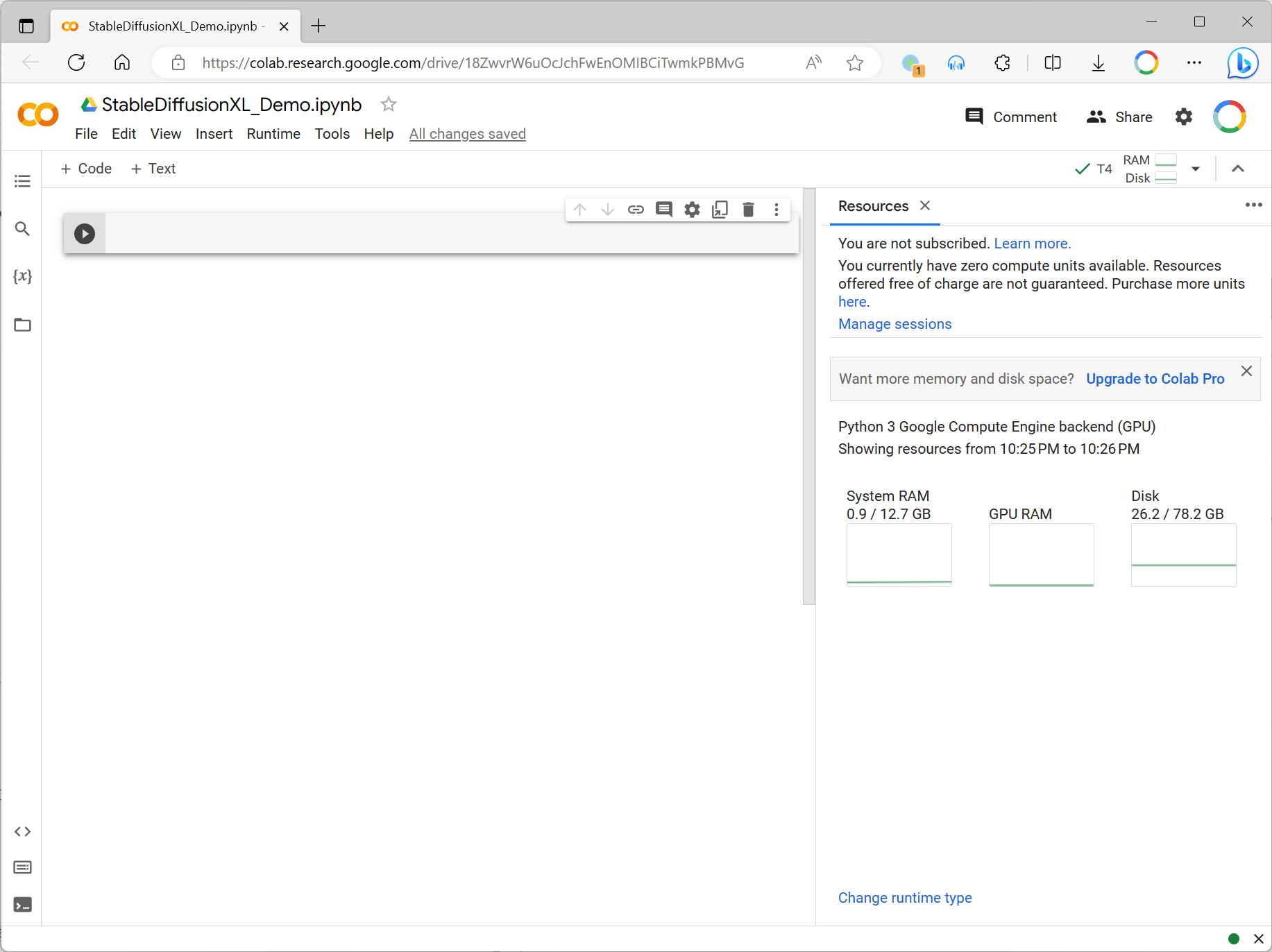This screenshot has width=1272, height=952.
Task: Rename the notebook title StableDiffusionXL_Demo.ipynb
Action: point(232,105)
